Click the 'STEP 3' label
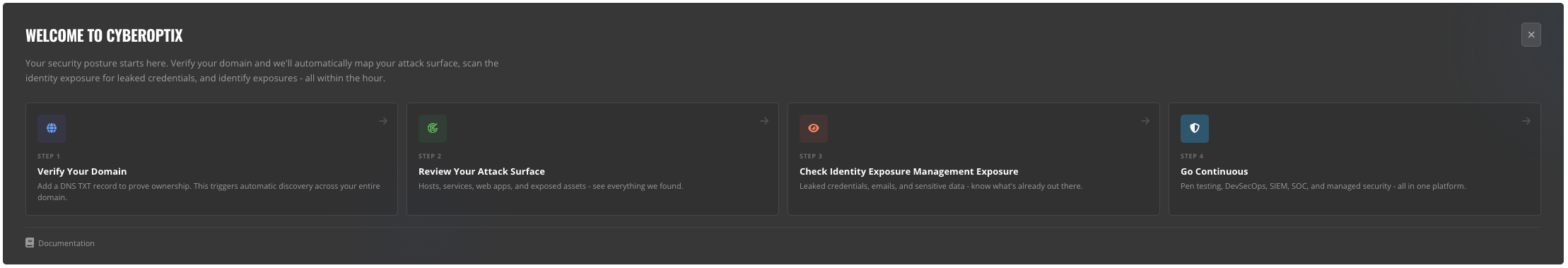The image size is (1568, 268). pos(811,156)
